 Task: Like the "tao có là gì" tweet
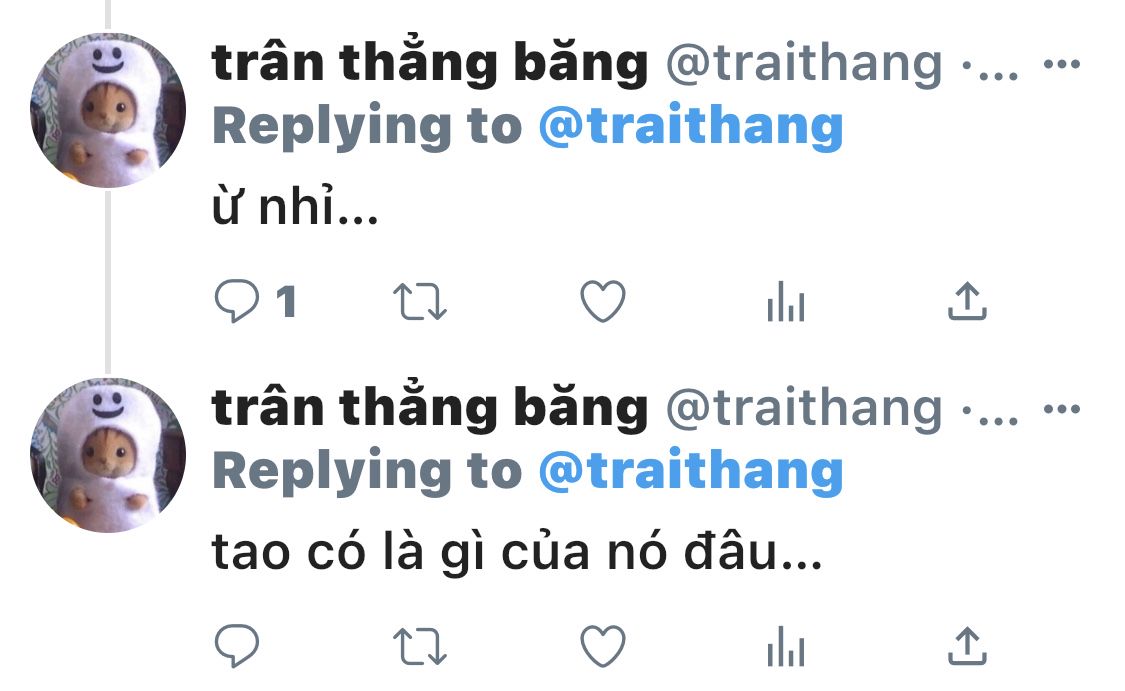pyautogui.click(x=603, y=647)
